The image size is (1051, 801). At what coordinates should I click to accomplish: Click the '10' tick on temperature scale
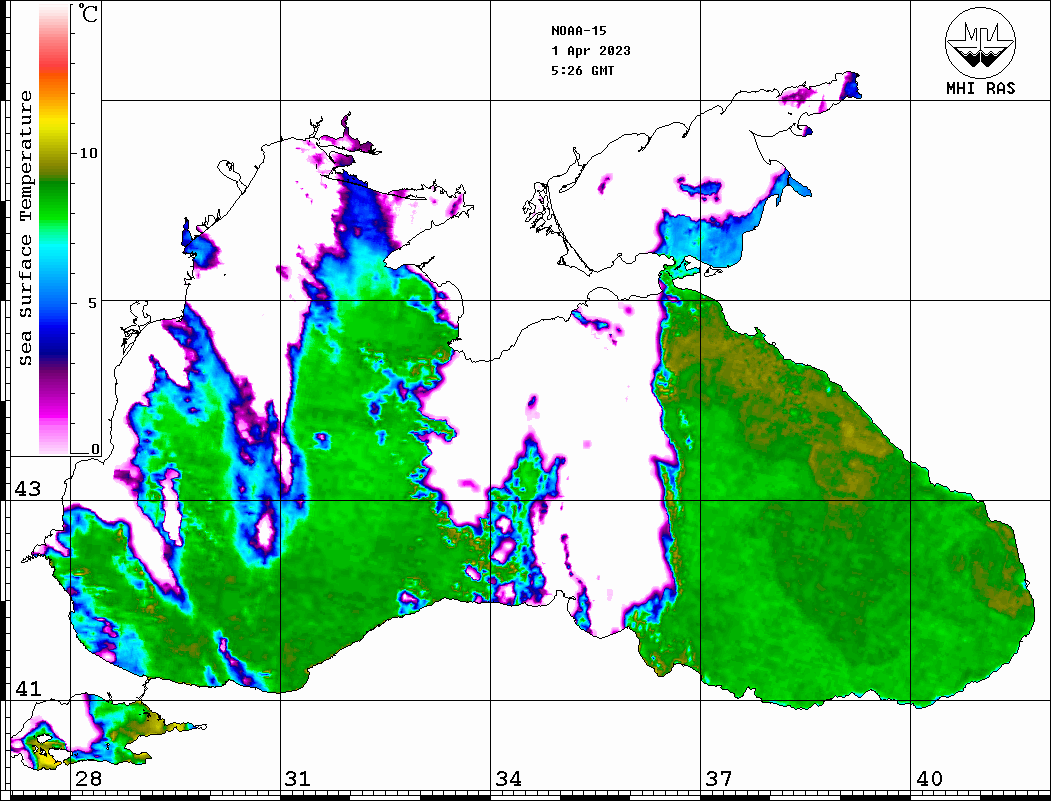[88, 153]
